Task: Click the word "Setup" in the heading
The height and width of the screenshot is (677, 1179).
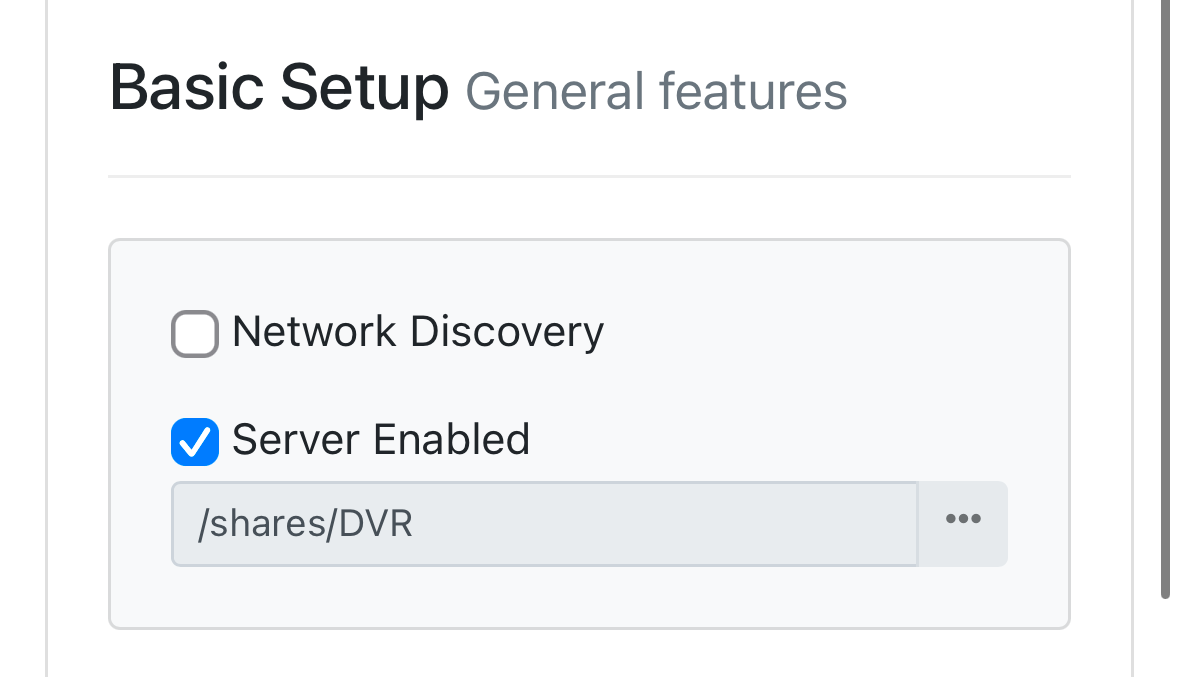Action: pyautogui.click(x=364, y=88)
